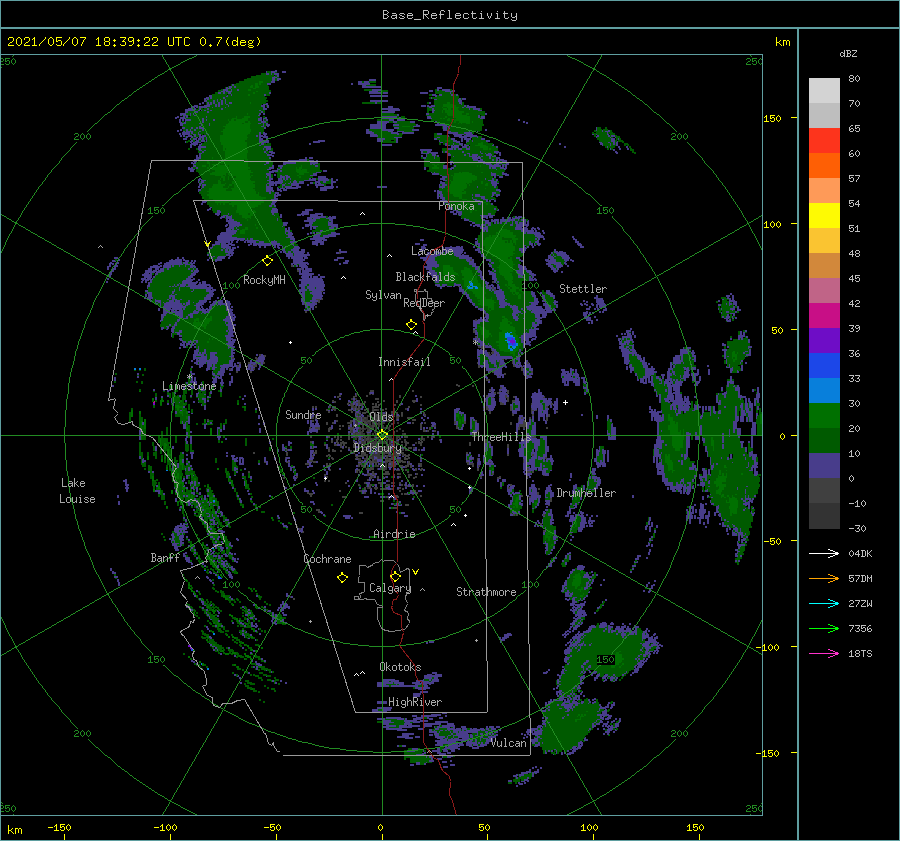Click the magenta 18TS arrow in legend
900x841 pixels.
point(824,654)
